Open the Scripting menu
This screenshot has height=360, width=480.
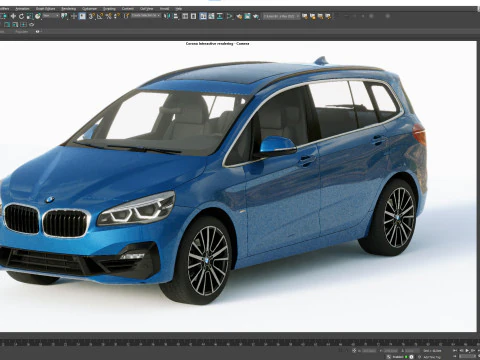tap(109, 9)
